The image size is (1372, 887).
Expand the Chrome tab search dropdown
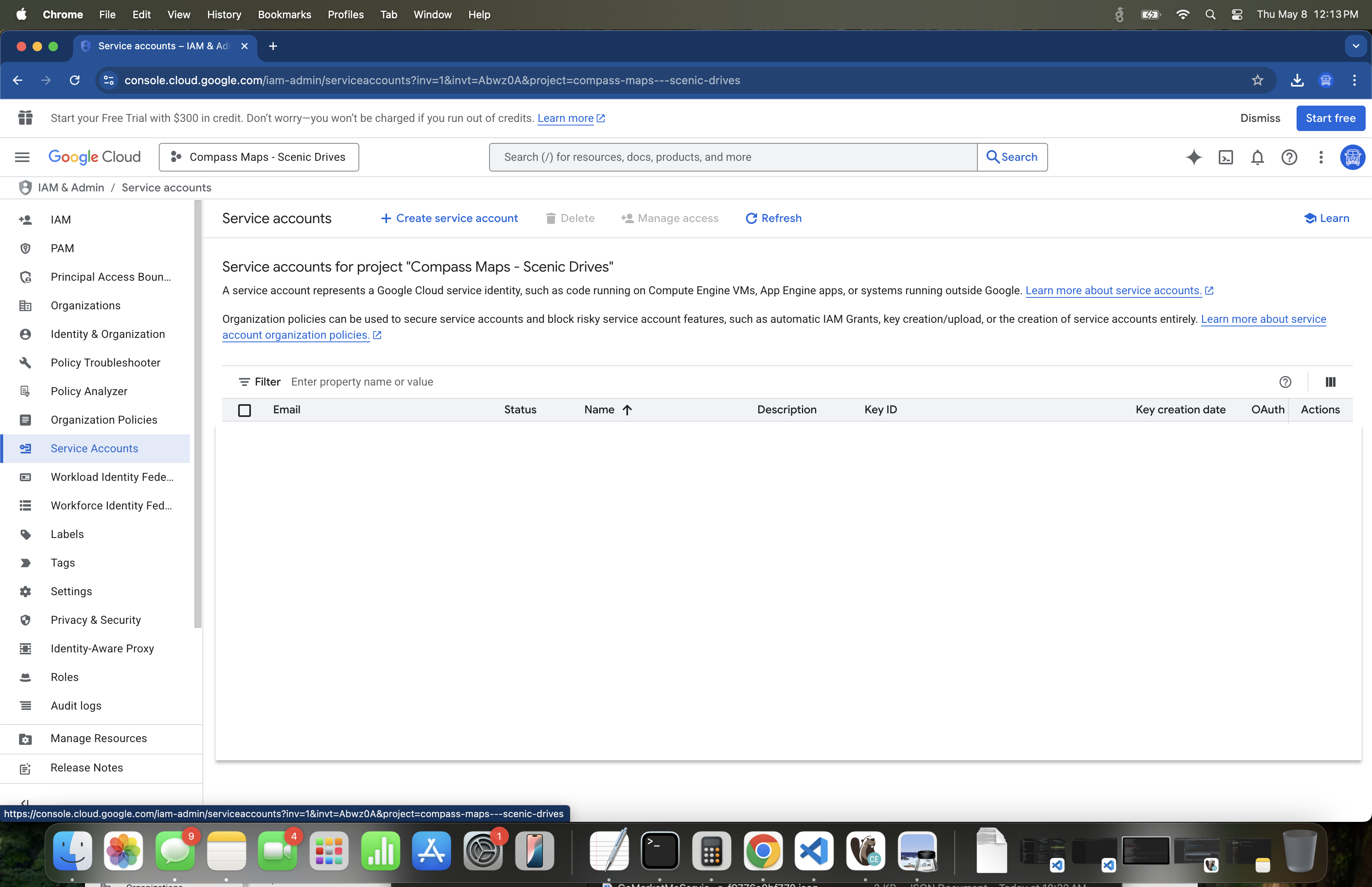[1355, 46]
